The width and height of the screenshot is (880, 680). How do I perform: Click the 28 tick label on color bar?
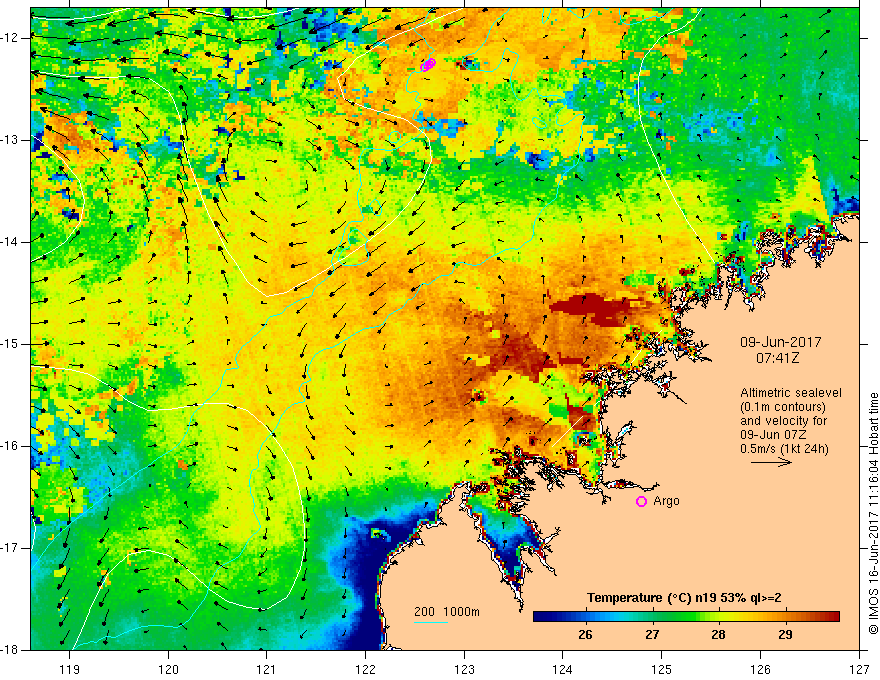pyautogui.click(x=718, y=635)
